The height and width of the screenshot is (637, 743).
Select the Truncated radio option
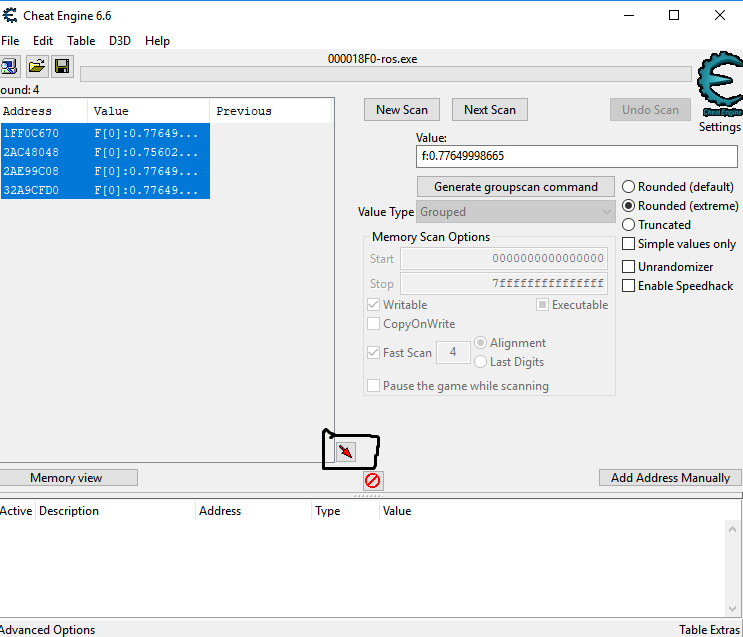[x=628, y=225]
